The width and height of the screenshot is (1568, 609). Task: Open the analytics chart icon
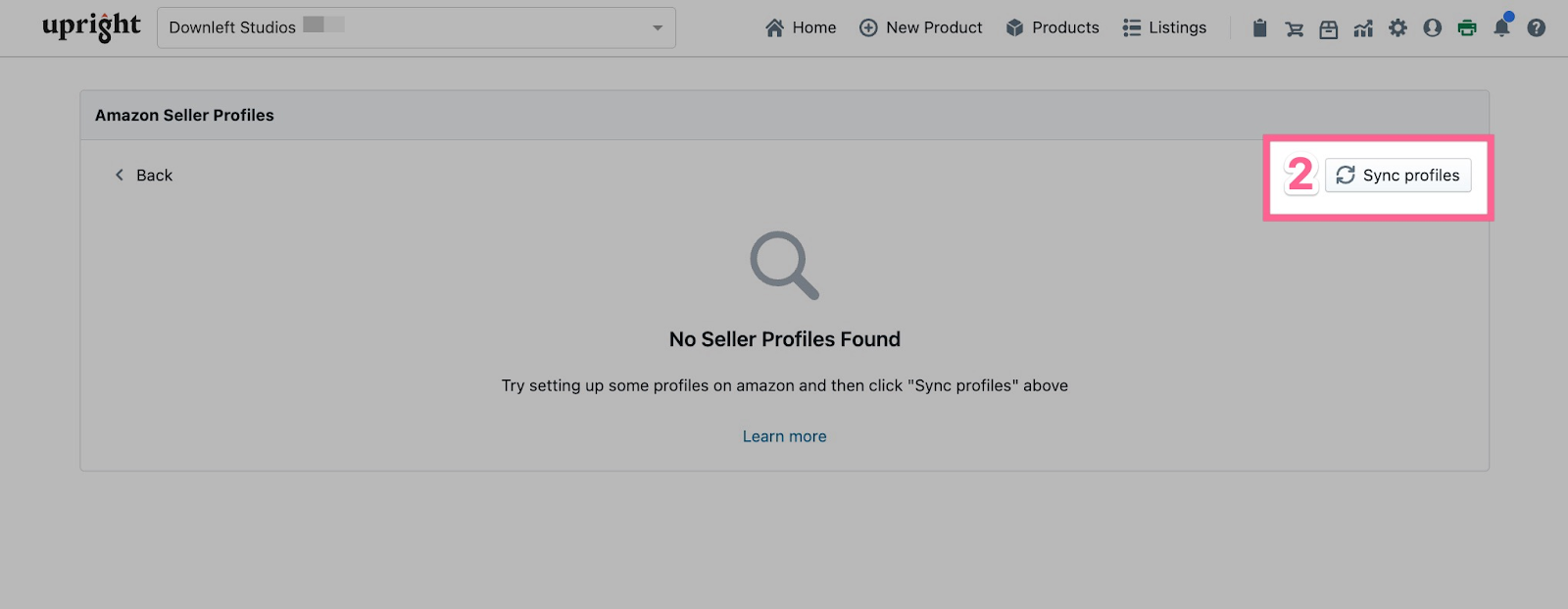(x=1363, y=28)
